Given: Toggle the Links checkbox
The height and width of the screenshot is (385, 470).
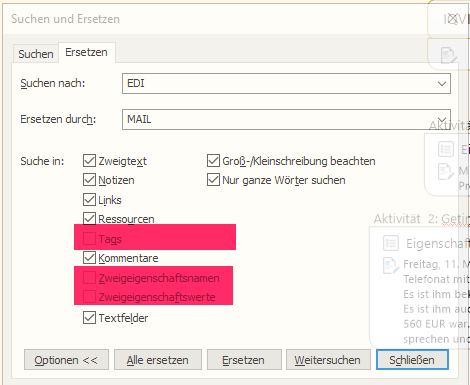Looking at the screenshot, I should 89,200.
